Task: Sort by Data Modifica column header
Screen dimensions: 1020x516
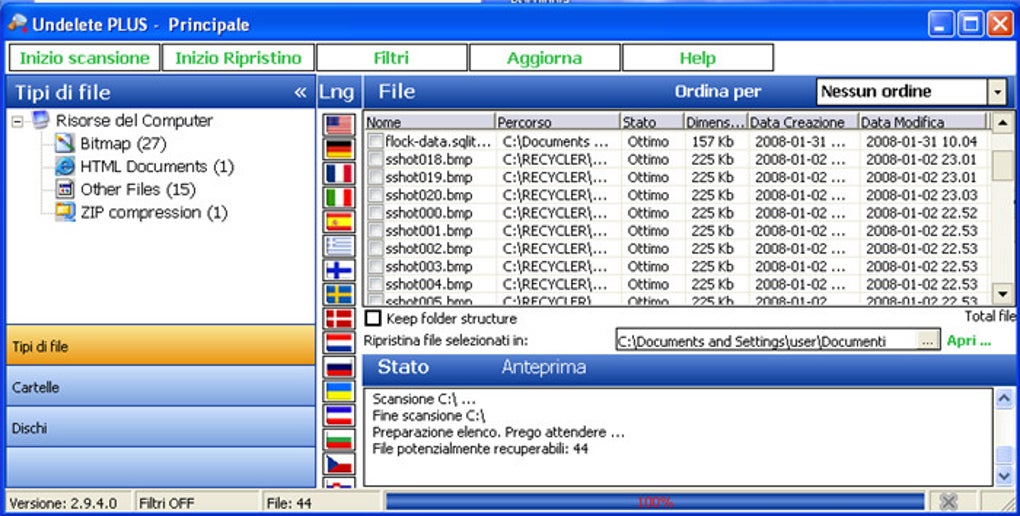Action: click(922, 122)
